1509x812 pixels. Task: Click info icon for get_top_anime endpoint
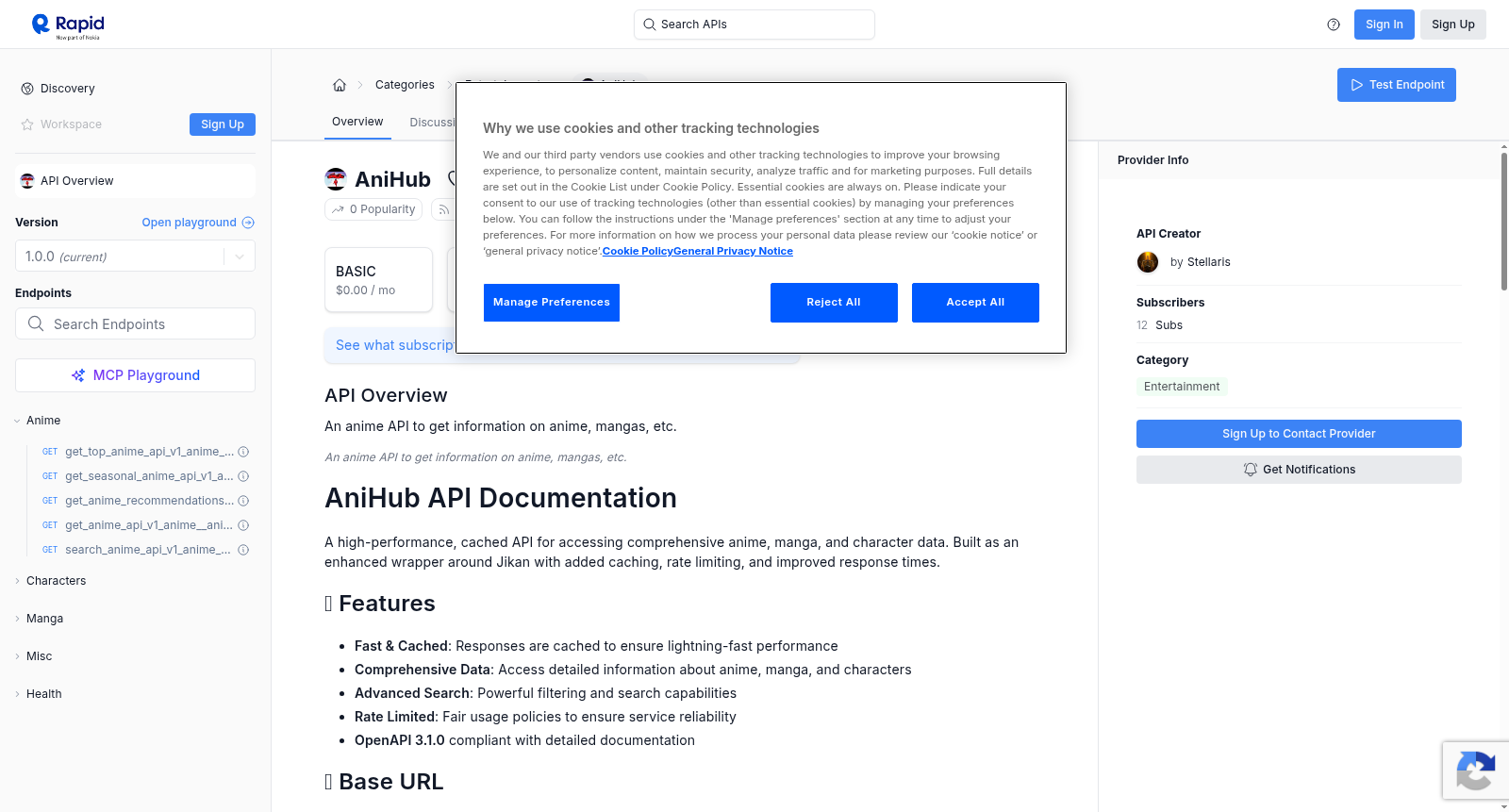pos(243,452)
